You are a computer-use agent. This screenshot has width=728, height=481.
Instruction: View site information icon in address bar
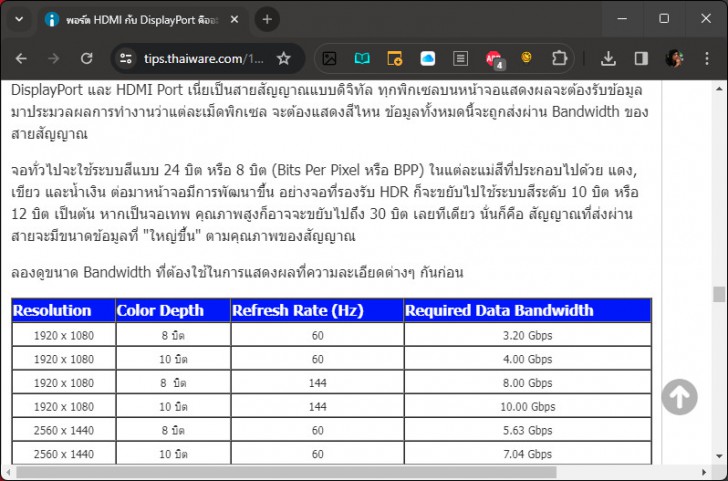(126, 58)
